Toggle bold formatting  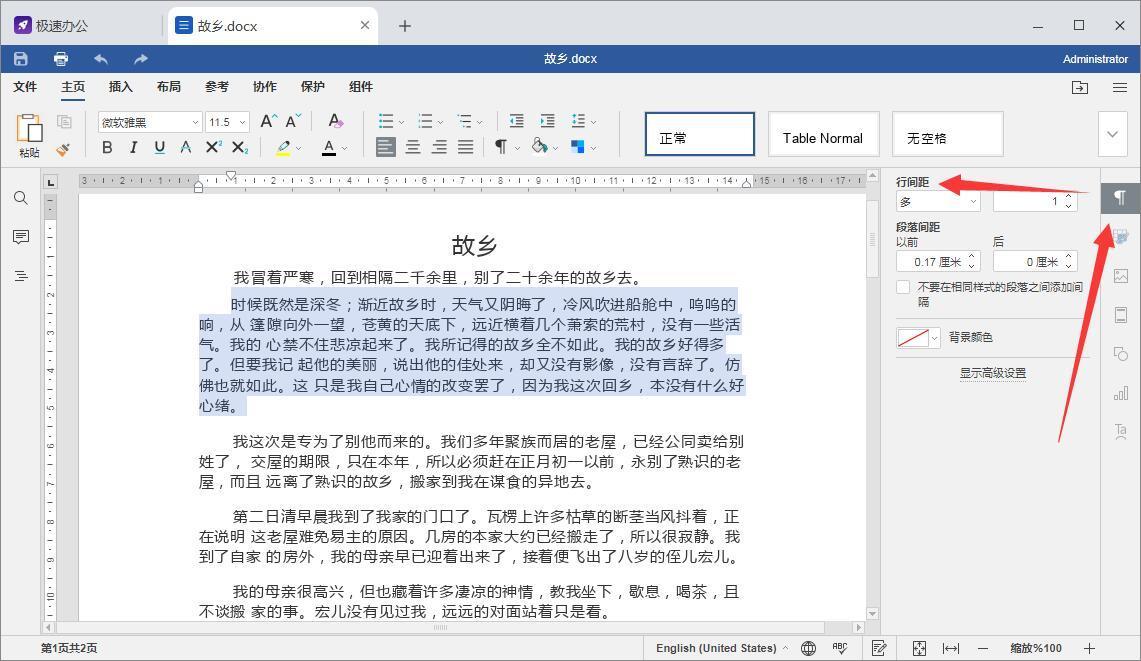pyautogui.click(x=107, y=147)
